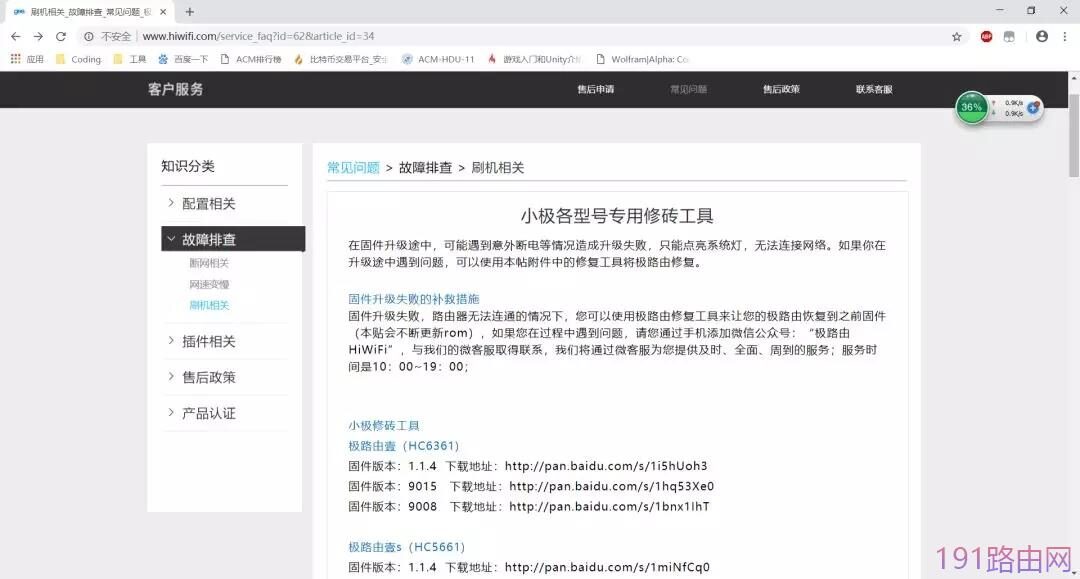This screenshot has height=579, width=1080.
Task: Open 售后申请 in the top navigation
Action: (596, 90)
